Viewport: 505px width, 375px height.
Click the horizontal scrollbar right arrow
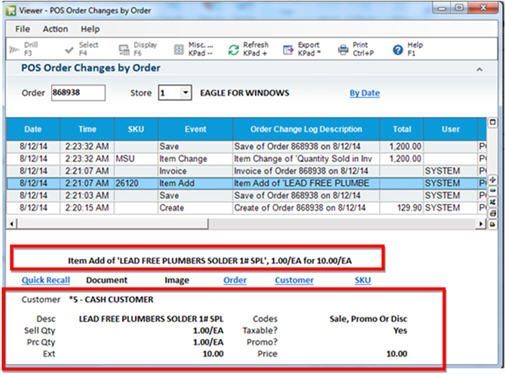pos(481,224)
